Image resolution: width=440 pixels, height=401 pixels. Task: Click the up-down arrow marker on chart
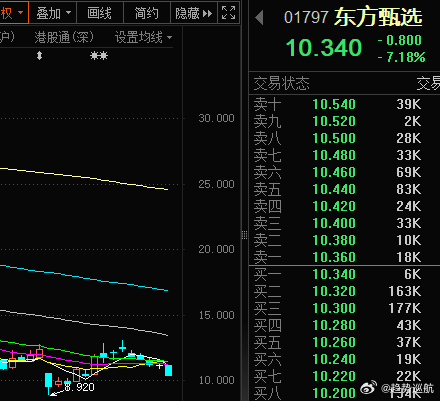tap(39, 55)
